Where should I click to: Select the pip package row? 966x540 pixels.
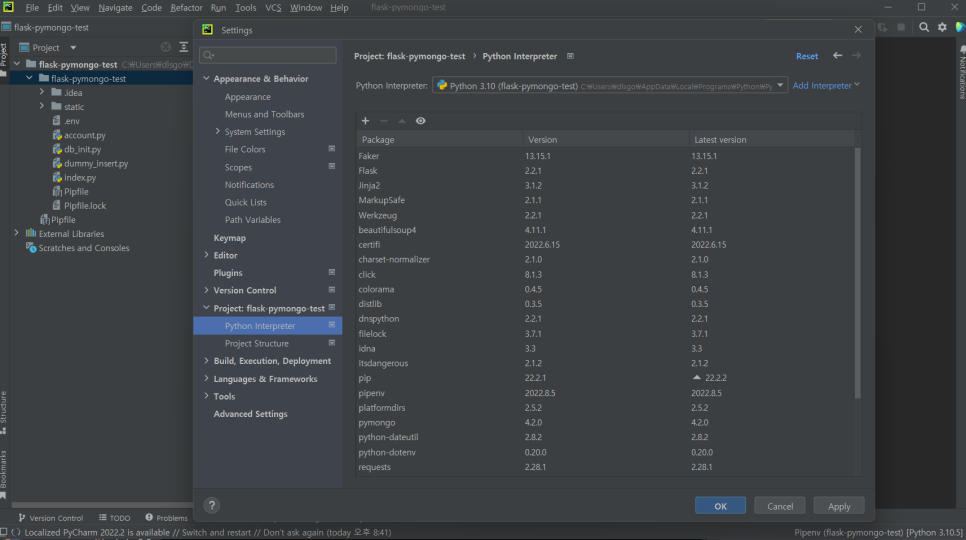coord(606,378)
